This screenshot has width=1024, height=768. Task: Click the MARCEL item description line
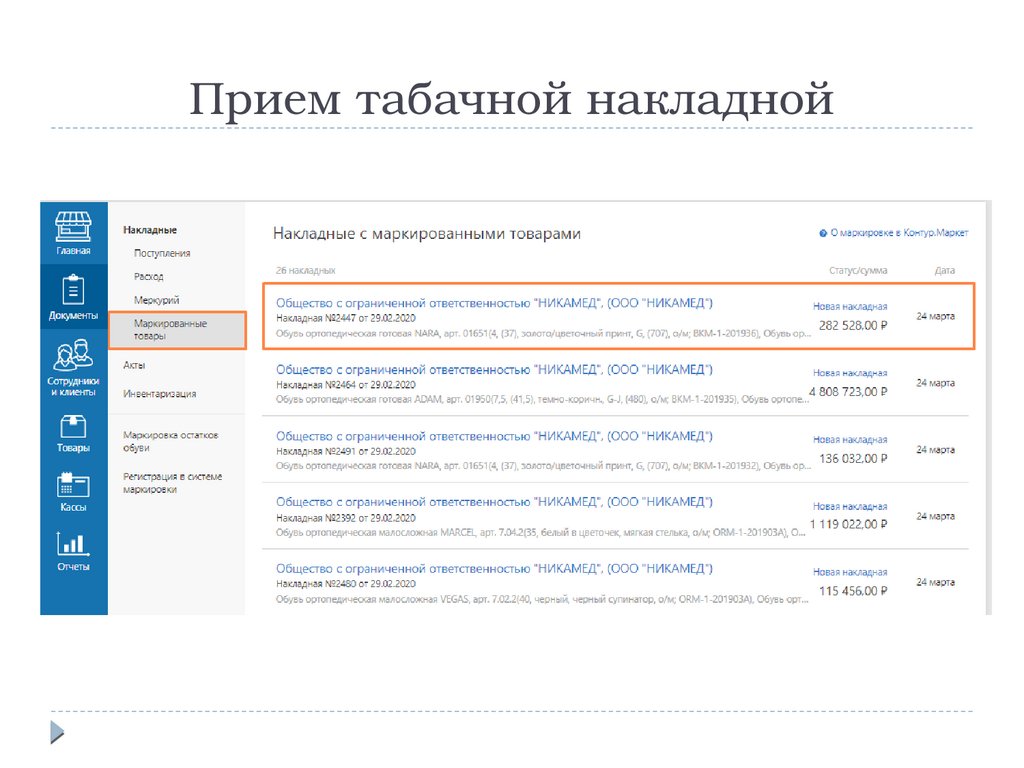(x=541, y=533)
